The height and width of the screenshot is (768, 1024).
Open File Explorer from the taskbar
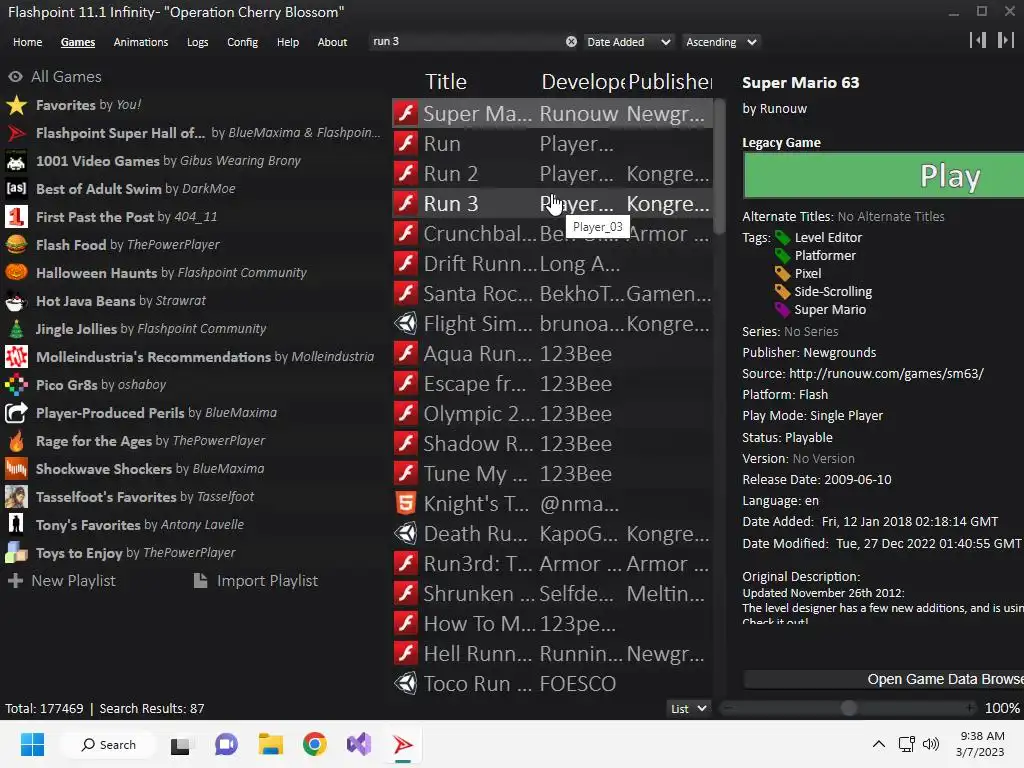tap(270, 744)
